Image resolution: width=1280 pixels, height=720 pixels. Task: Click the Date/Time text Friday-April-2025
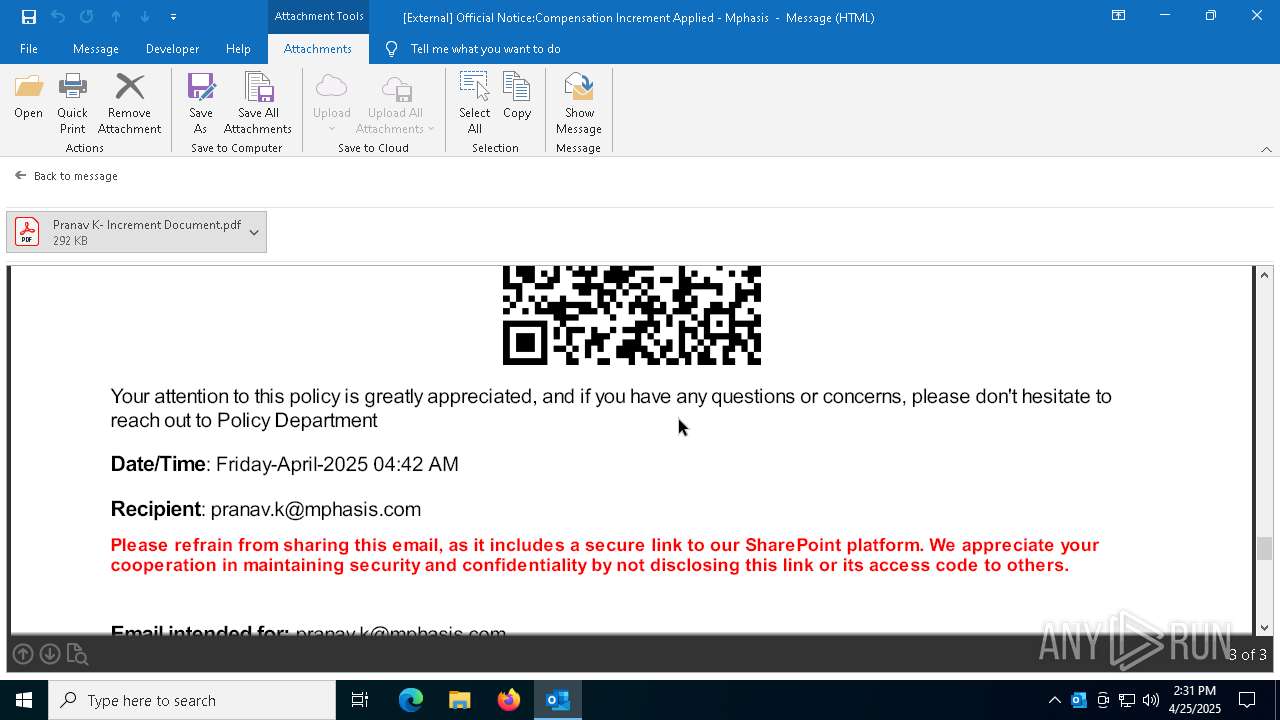click(337, 464)
